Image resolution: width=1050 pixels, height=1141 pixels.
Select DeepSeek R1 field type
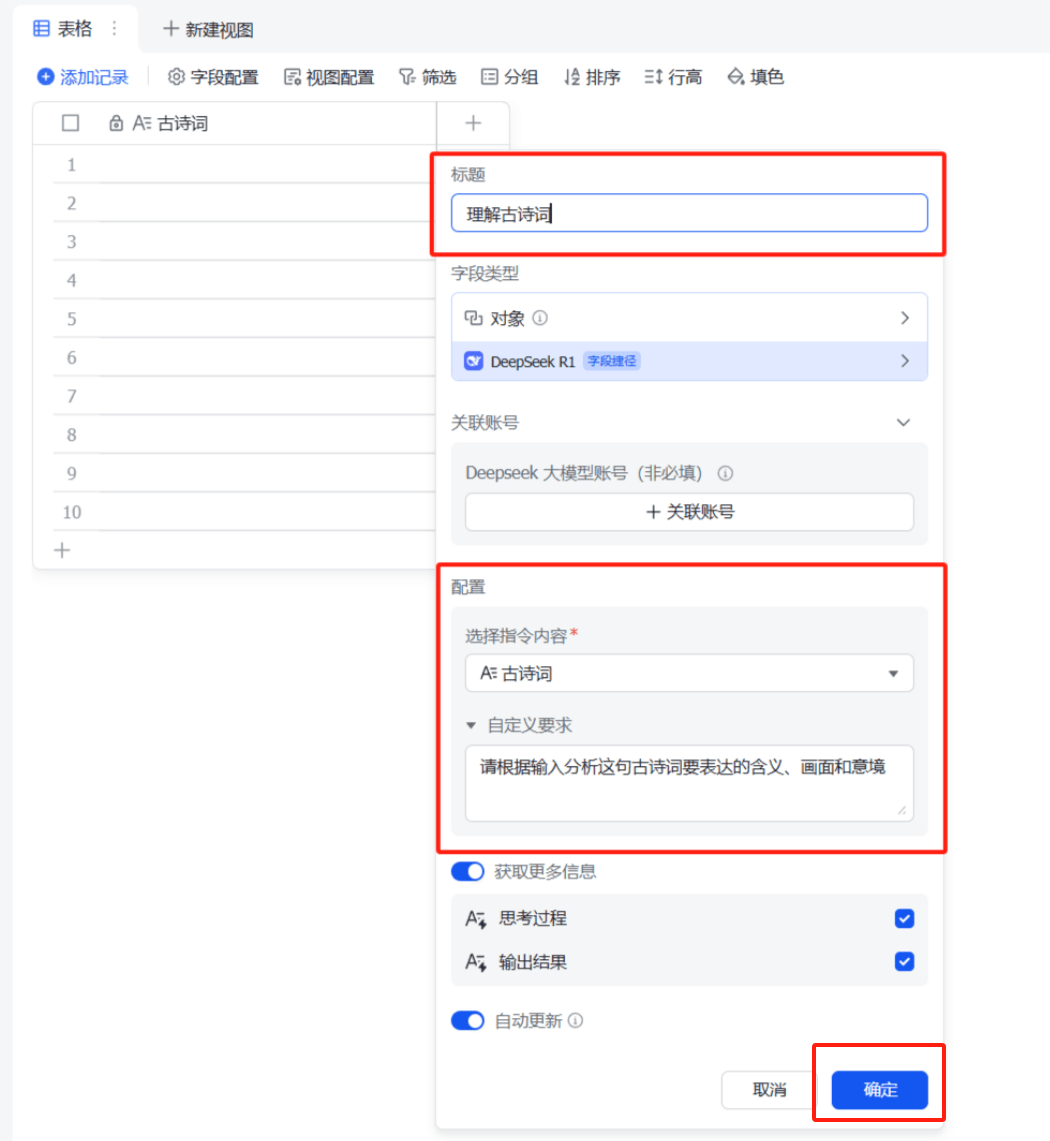coord(689,361)
